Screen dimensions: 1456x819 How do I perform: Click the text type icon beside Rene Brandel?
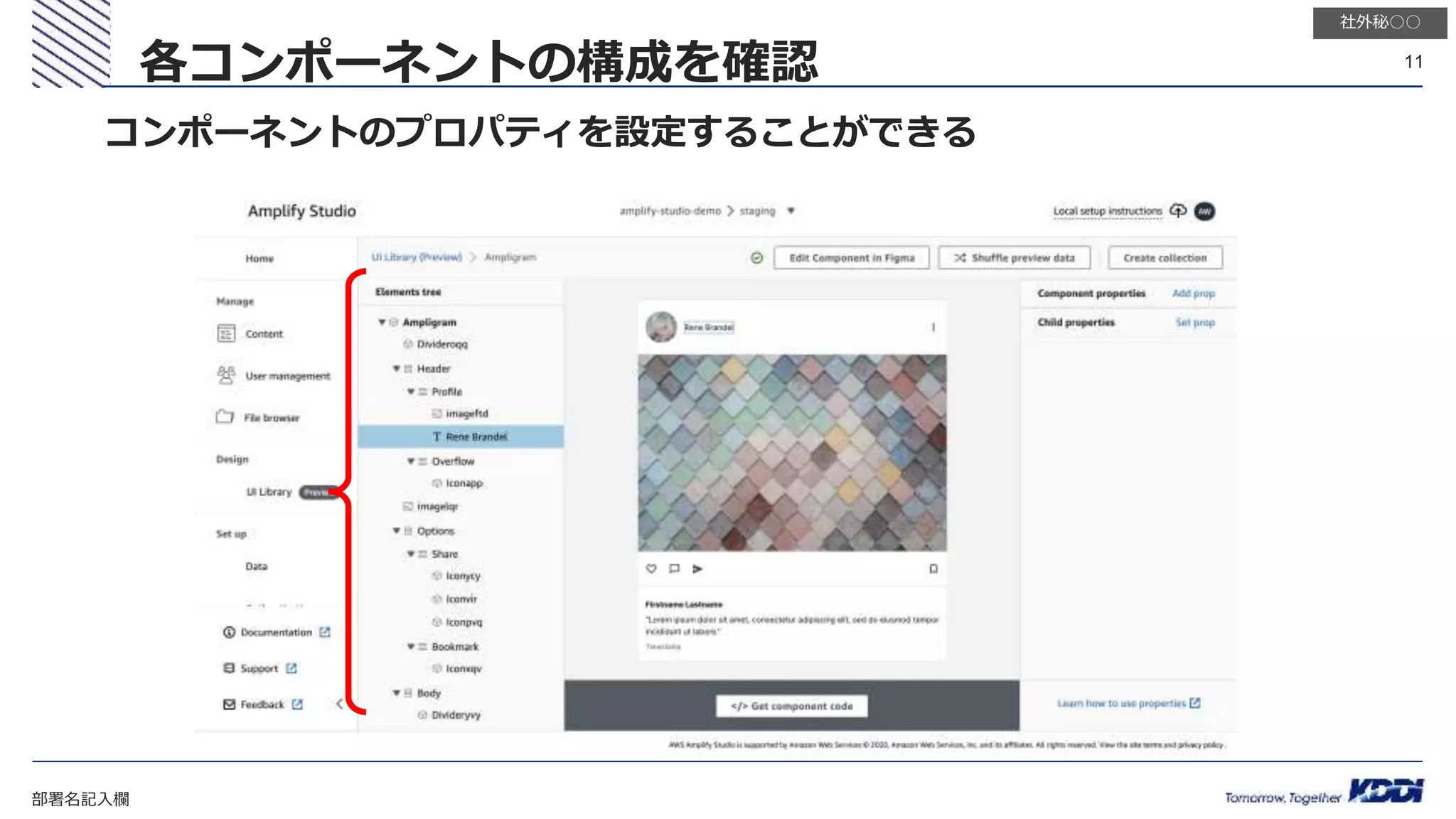[437, 437]
